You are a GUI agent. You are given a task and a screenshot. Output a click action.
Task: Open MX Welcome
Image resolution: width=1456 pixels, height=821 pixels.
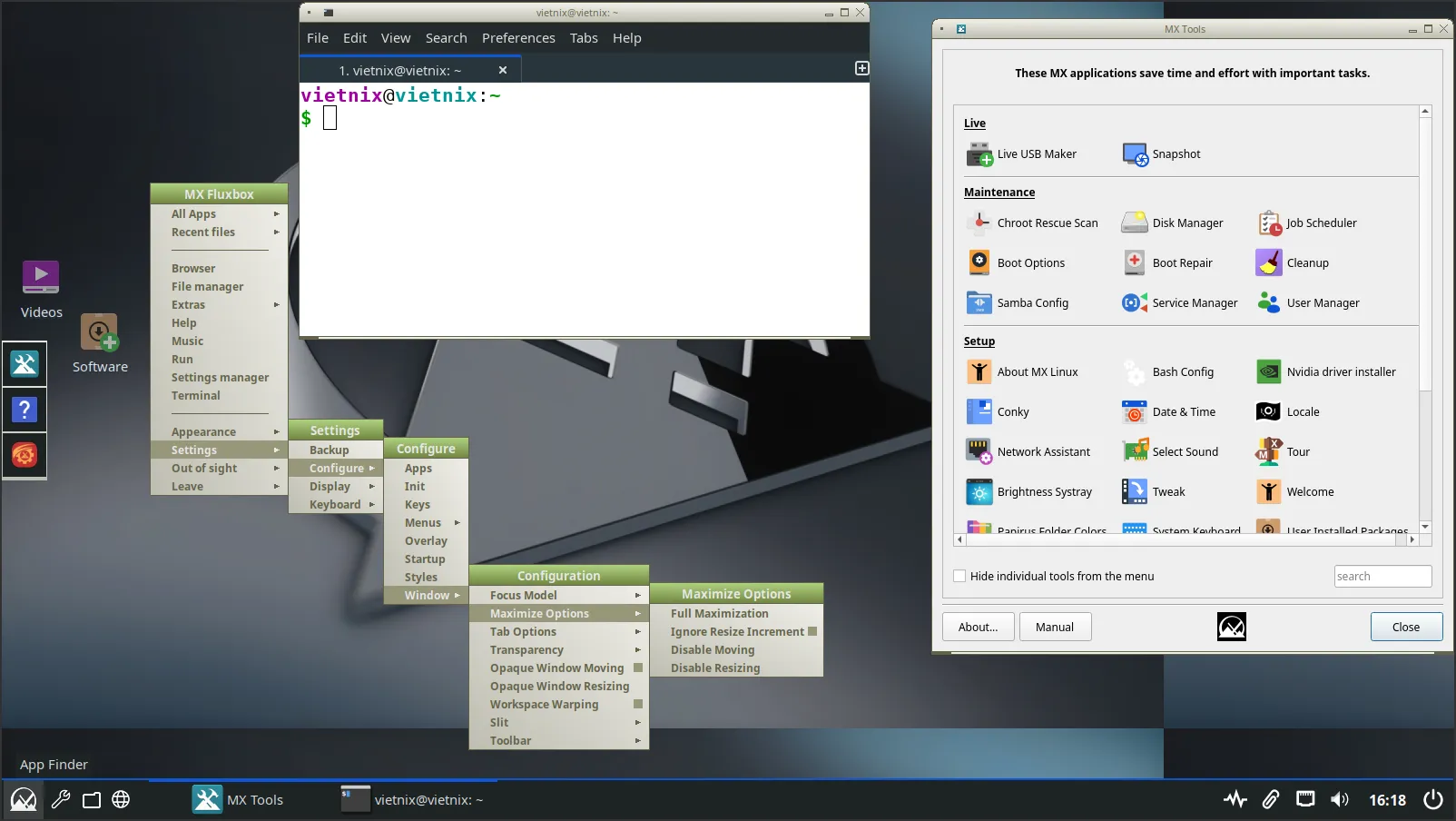point(1295,492)
